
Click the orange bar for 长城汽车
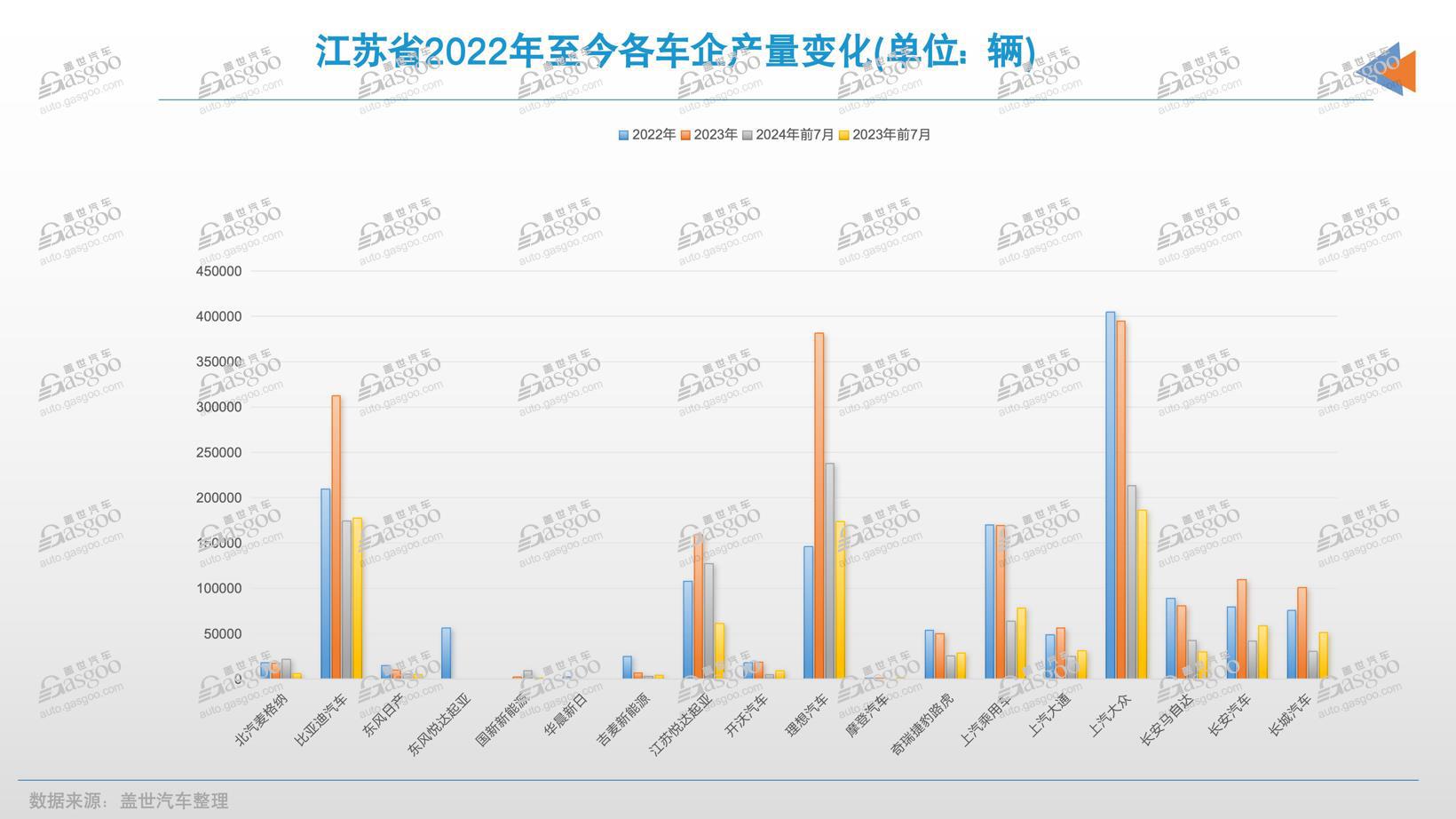click(1302, 633)
